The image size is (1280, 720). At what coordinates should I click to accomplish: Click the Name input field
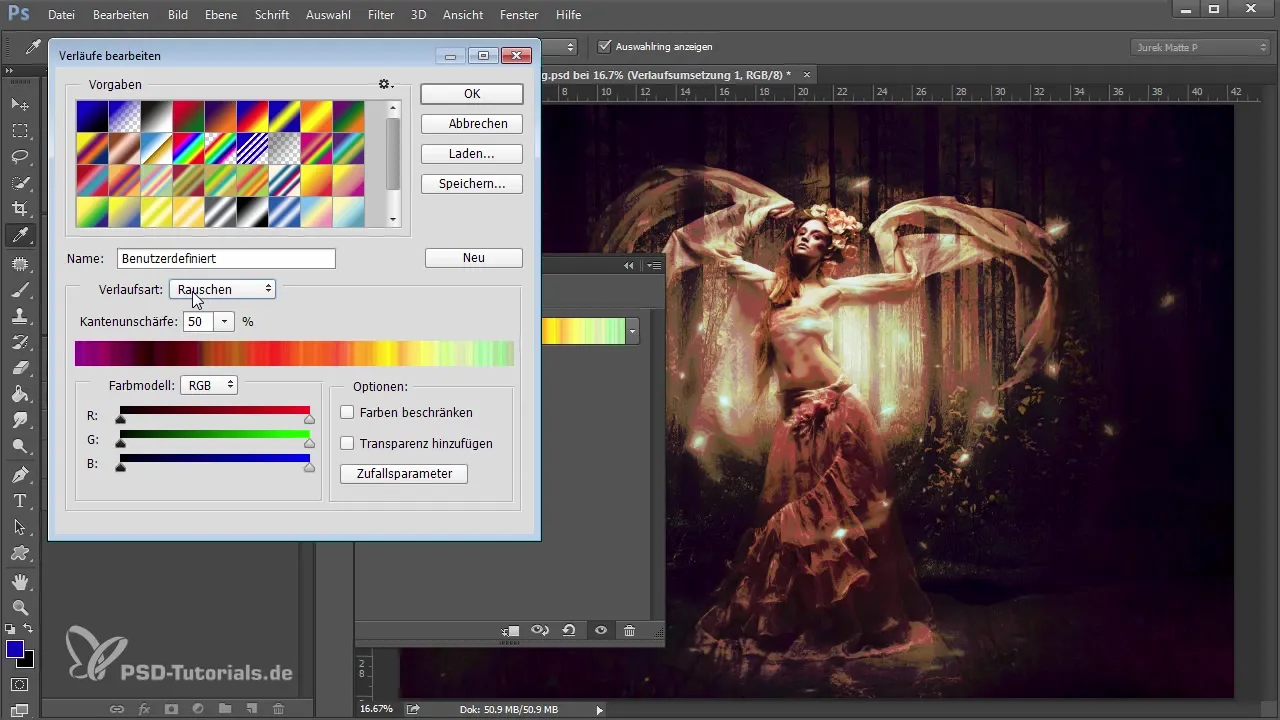[x=226, y=258]
